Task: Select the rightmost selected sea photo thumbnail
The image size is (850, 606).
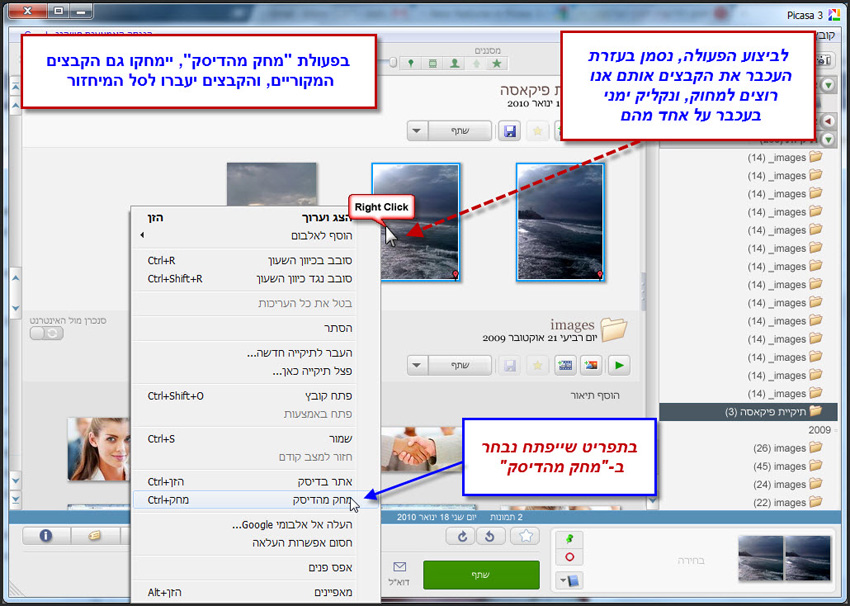Action: (x=560, y=222)
